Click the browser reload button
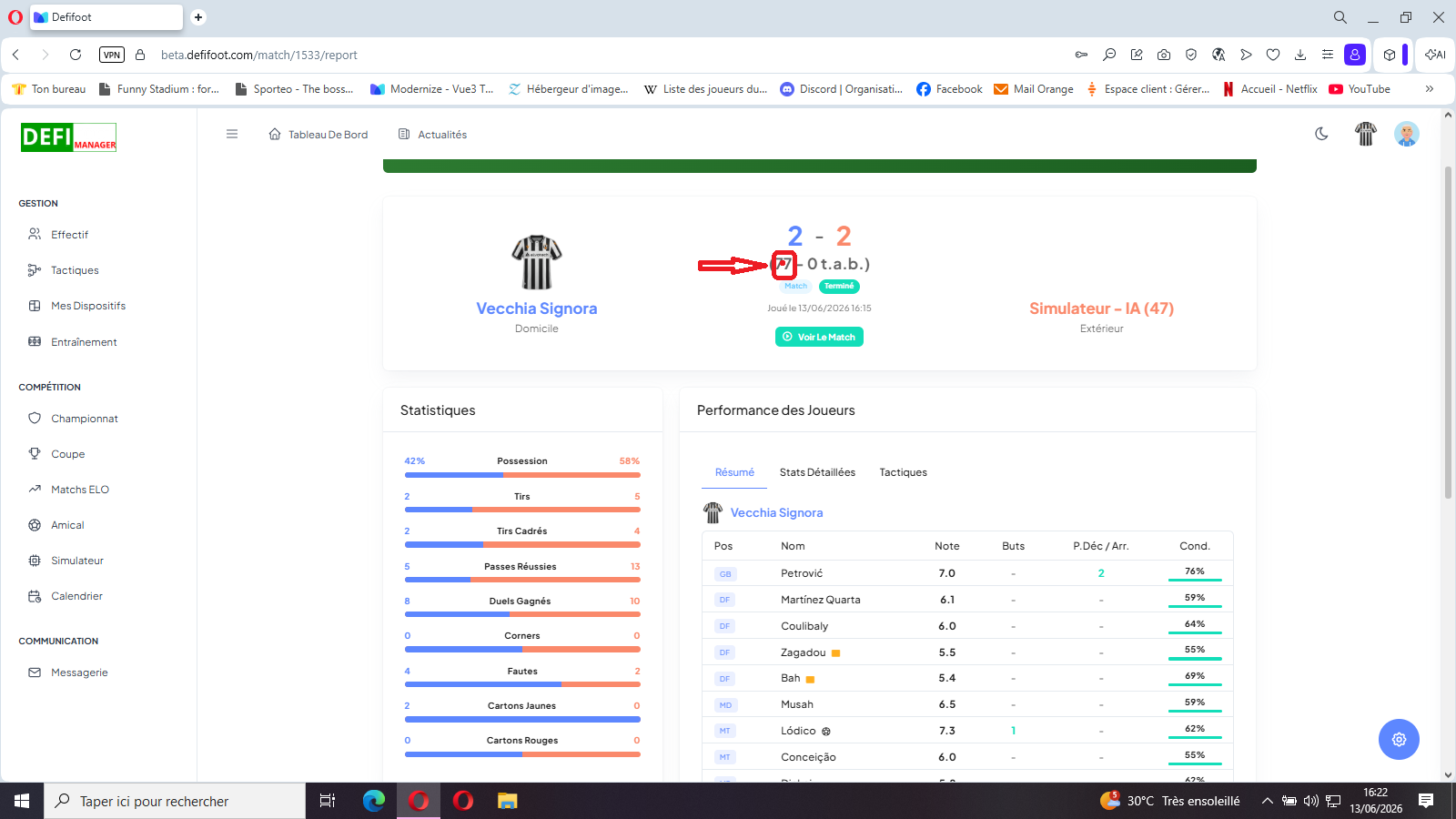 [76, 55]
